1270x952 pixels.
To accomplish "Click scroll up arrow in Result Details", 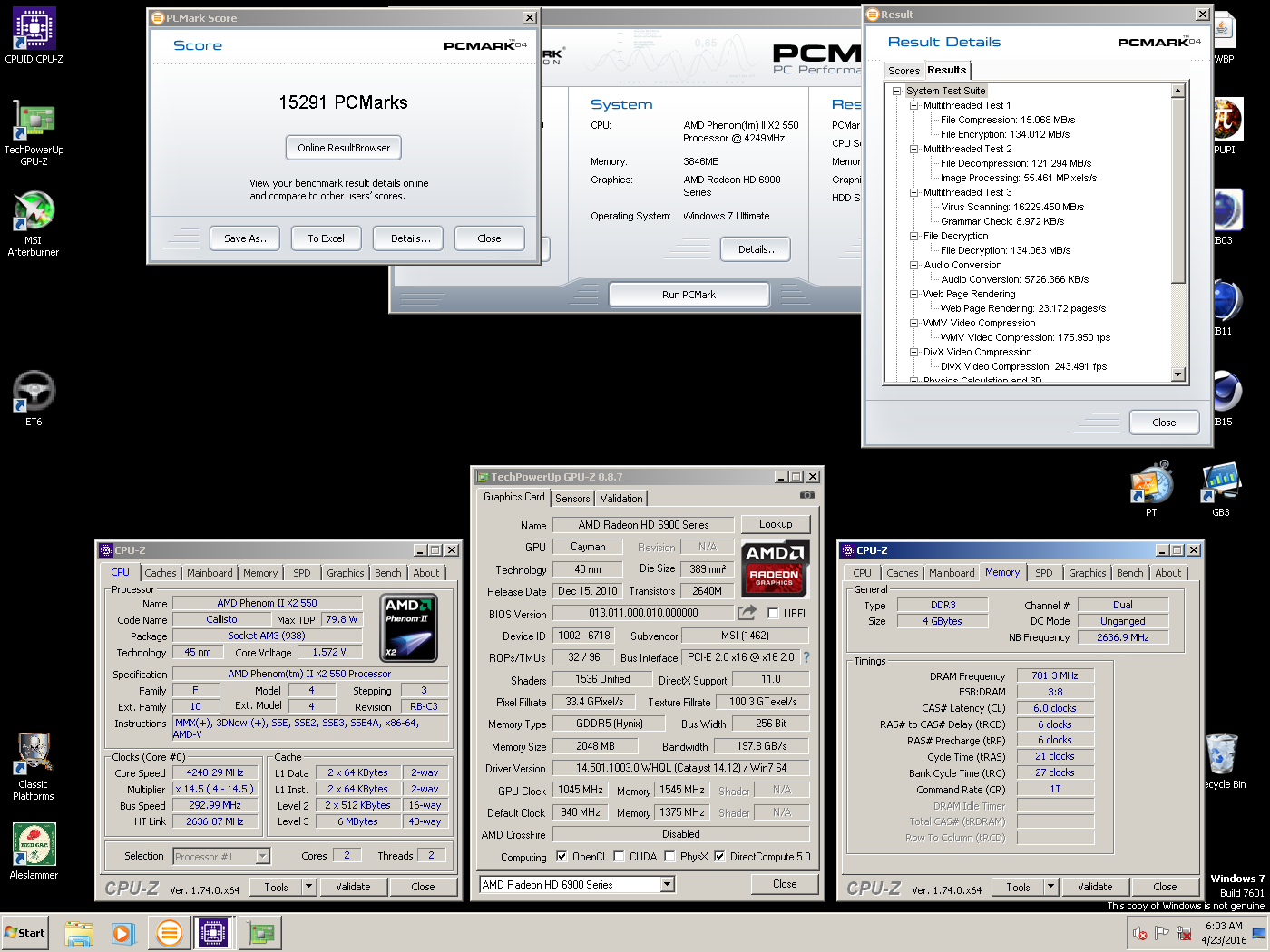I will [x=1177, y=91].
